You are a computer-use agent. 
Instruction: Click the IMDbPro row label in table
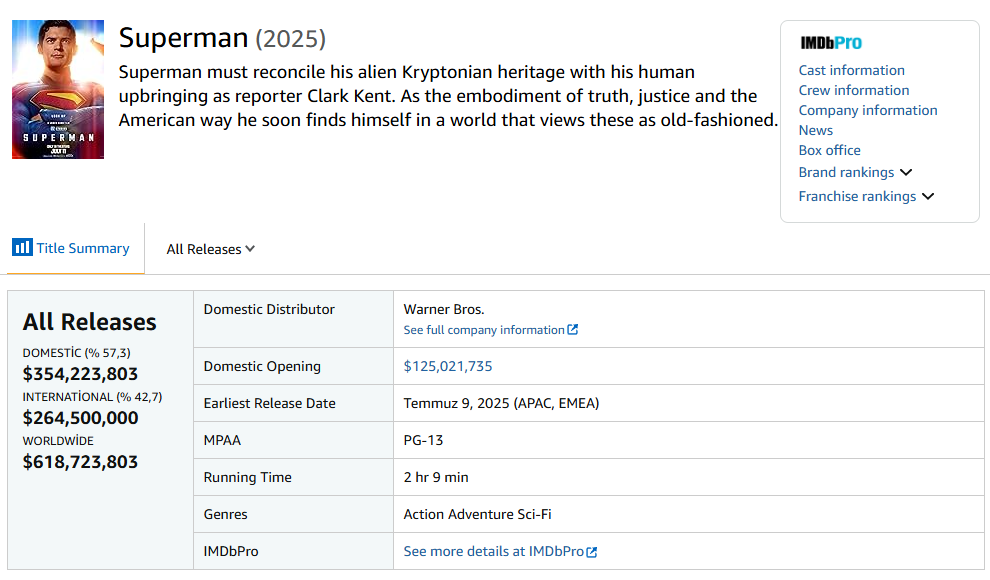pyautogui.click(x=231, y=551)
